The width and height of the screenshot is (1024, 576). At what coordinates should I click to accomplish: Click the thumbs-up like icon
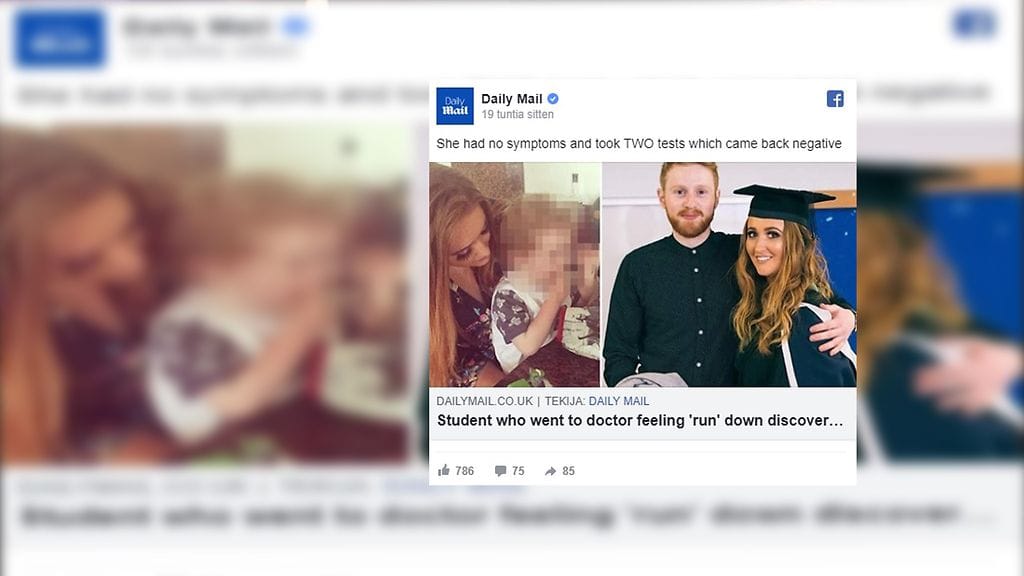click(444, 471)
